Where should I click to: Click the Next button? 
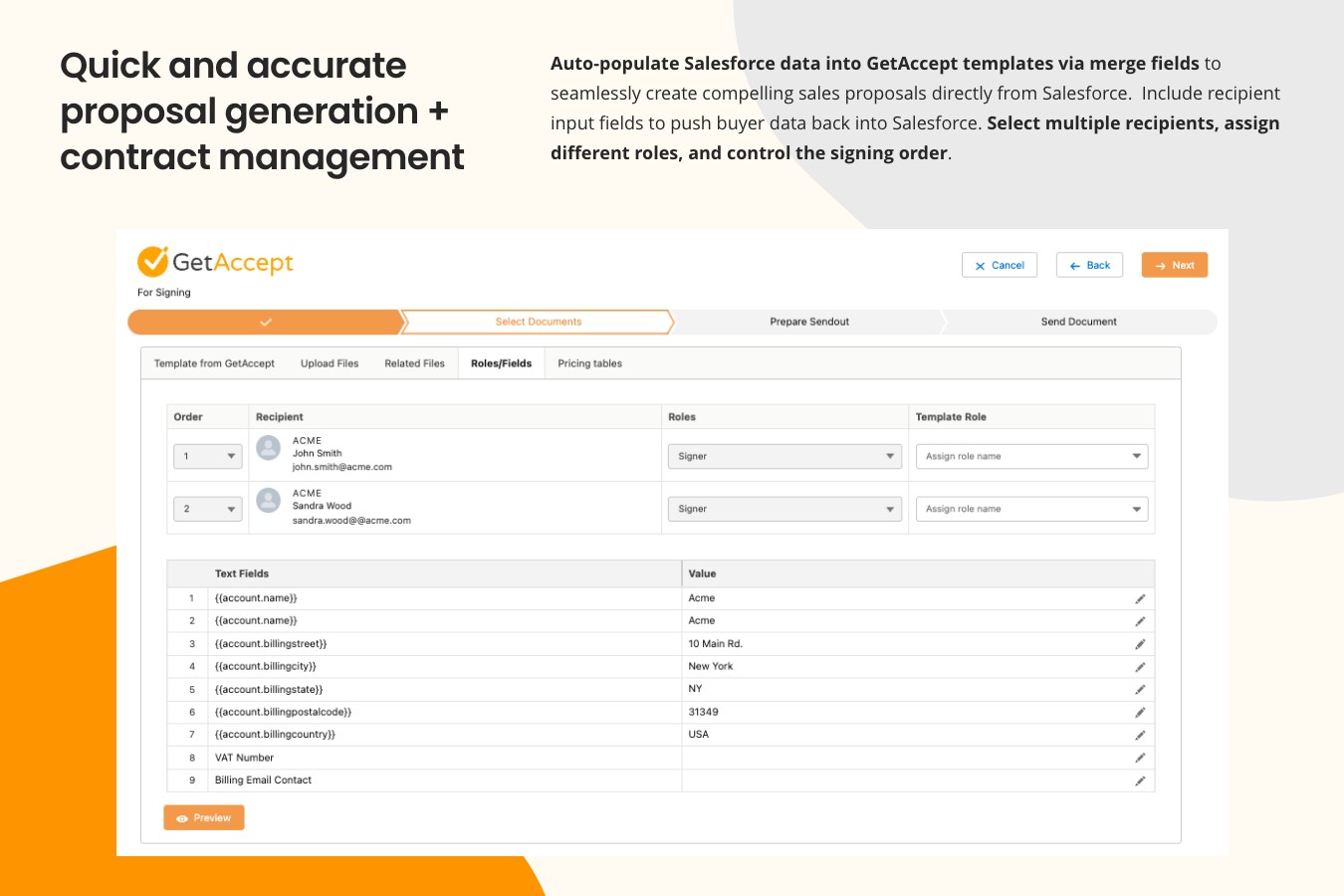[x=1174, y=265]
